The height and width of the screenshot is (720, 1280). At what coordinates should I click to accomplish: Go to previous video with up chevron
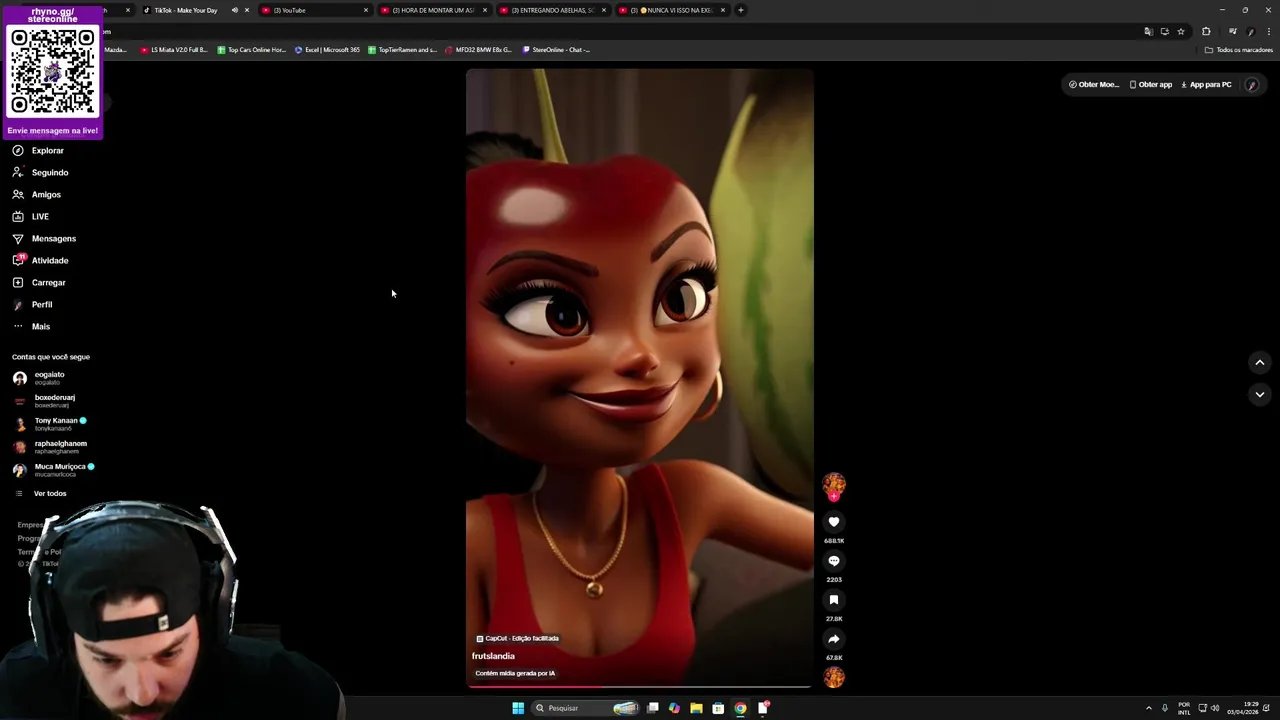(x=1260, y=362)
